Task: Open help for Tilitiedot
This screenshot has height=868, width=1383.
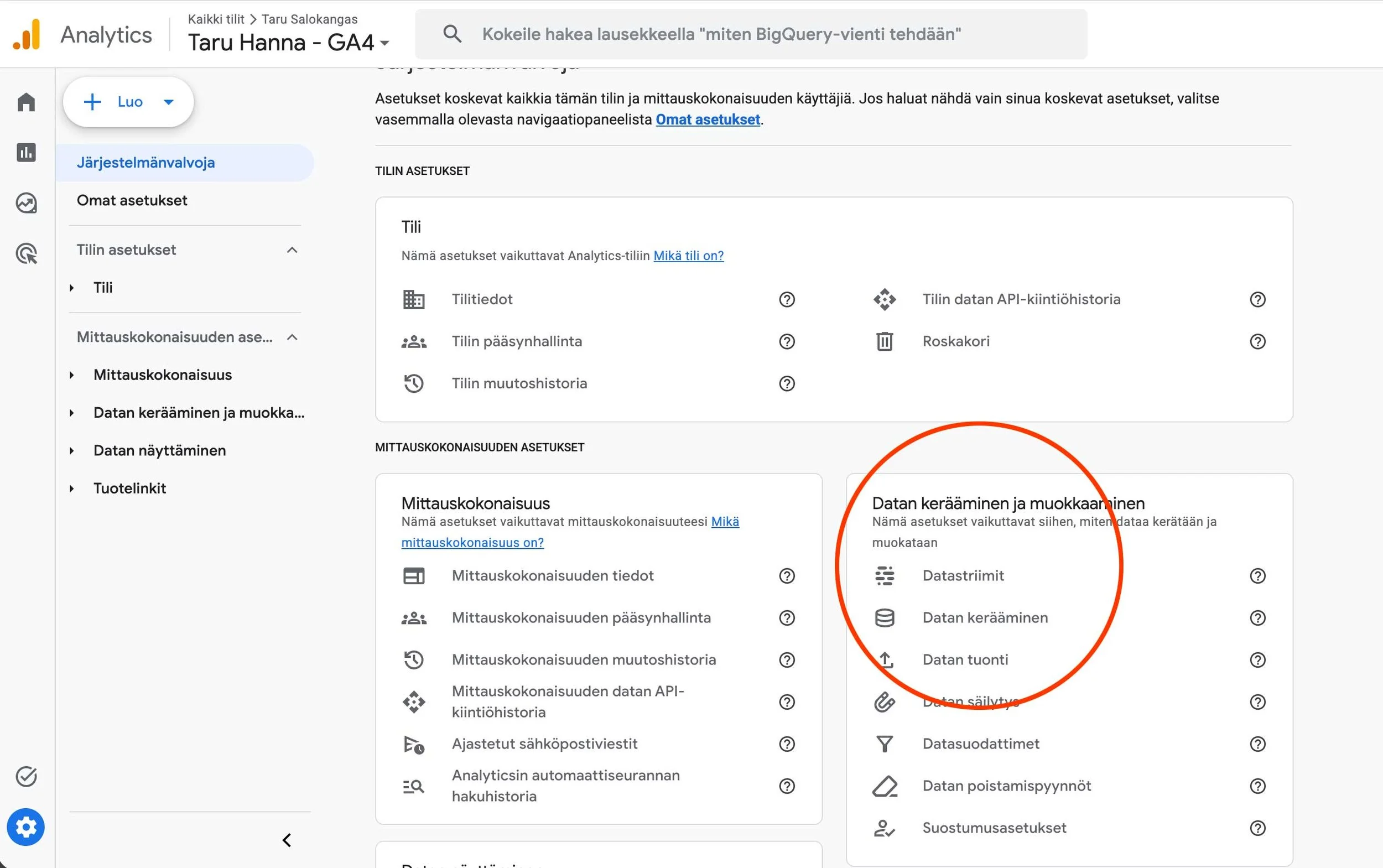Action: pos(787,299)
